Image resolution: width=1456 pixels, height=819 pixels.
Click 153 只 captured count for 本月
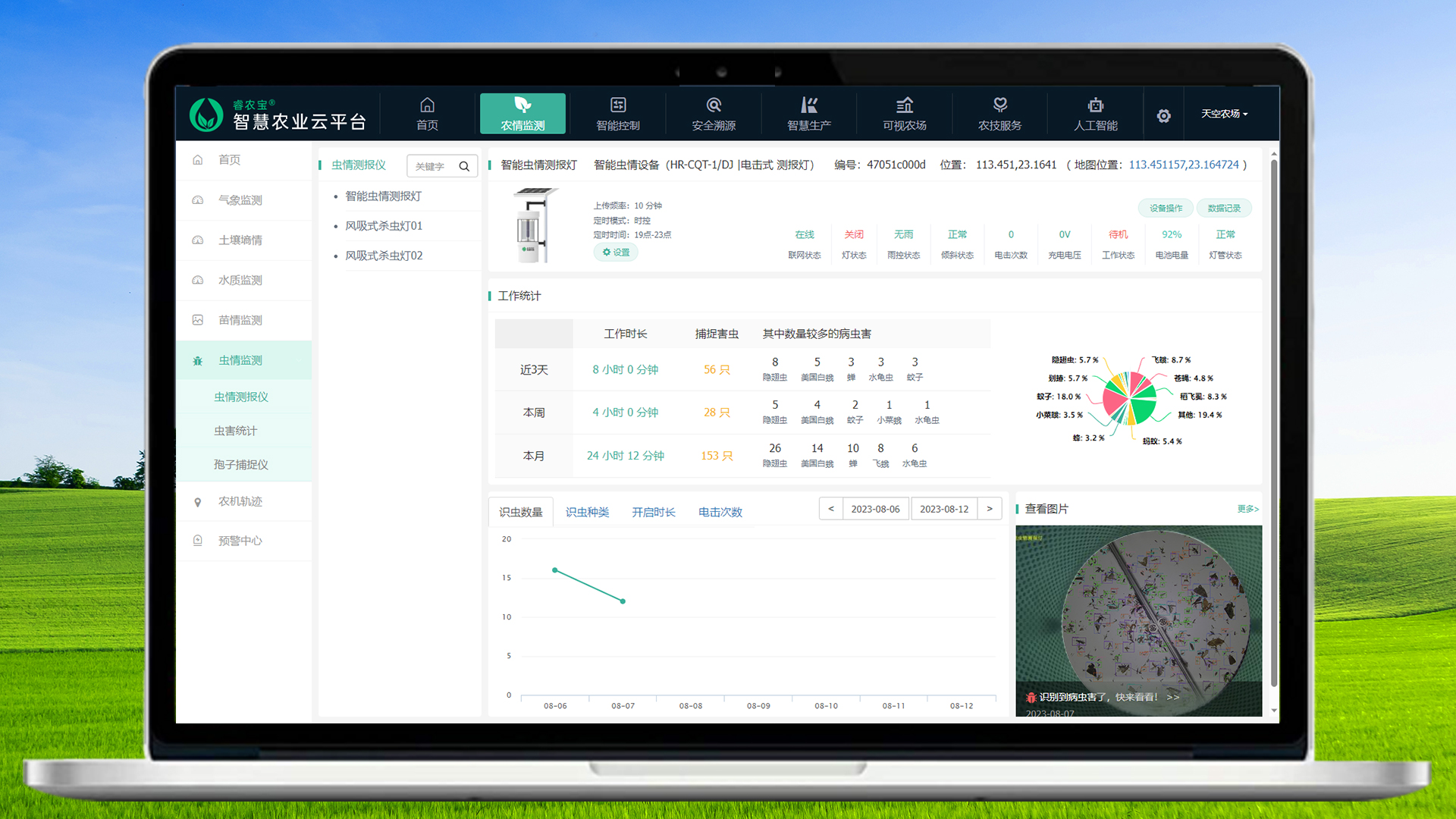point(717,456)
